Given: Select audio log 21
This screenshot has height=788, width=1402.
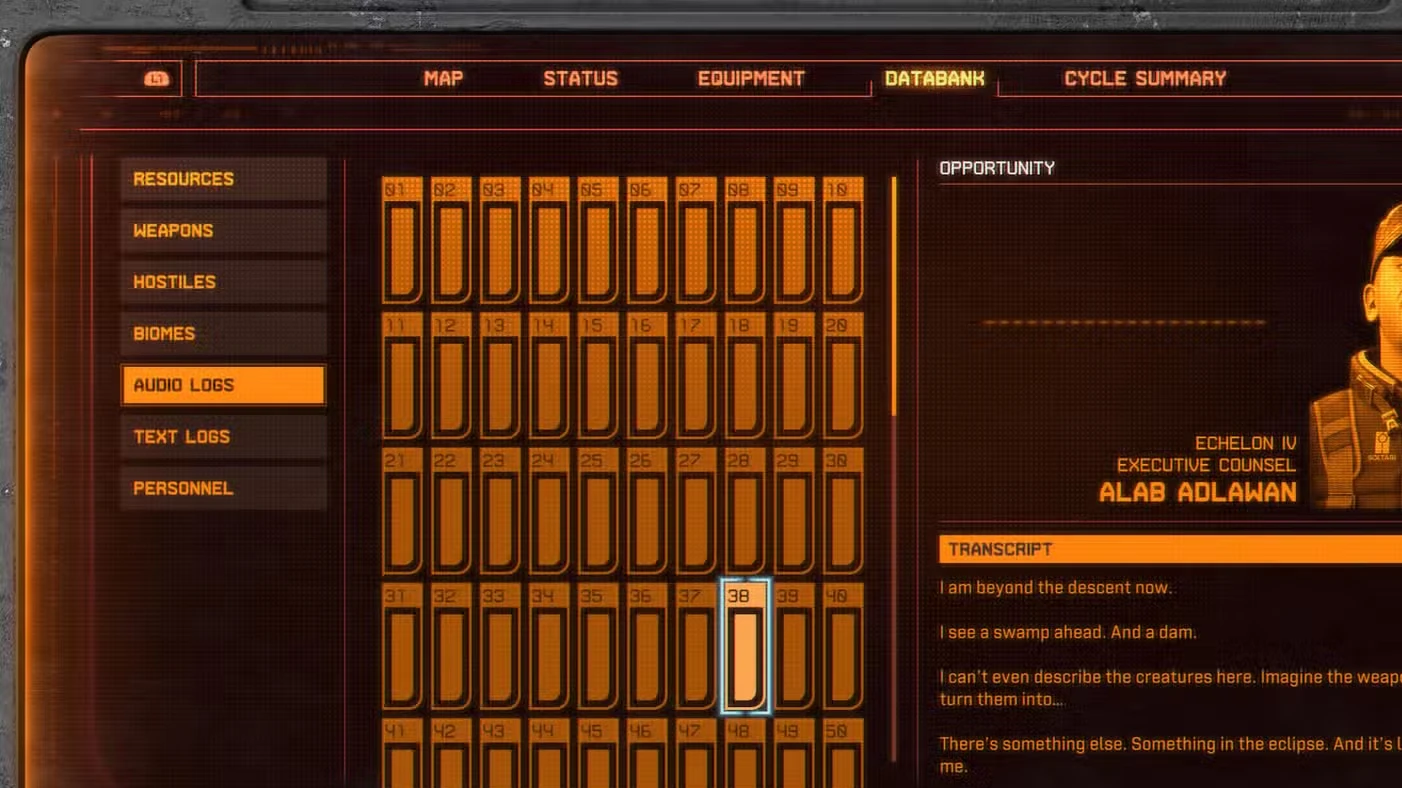Looking at the screenshot, I should pos(402,511).
